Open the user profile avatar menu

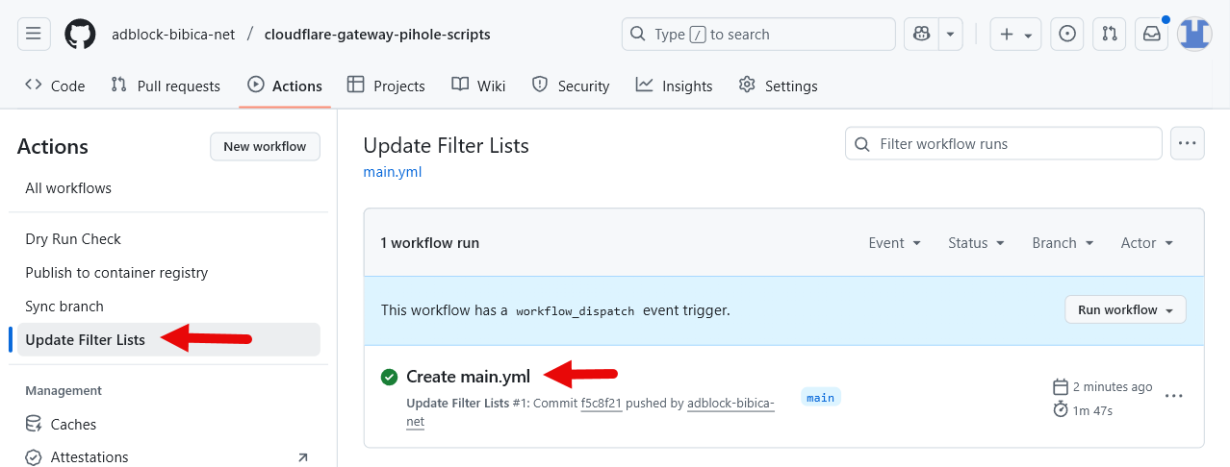(1194, 34)
